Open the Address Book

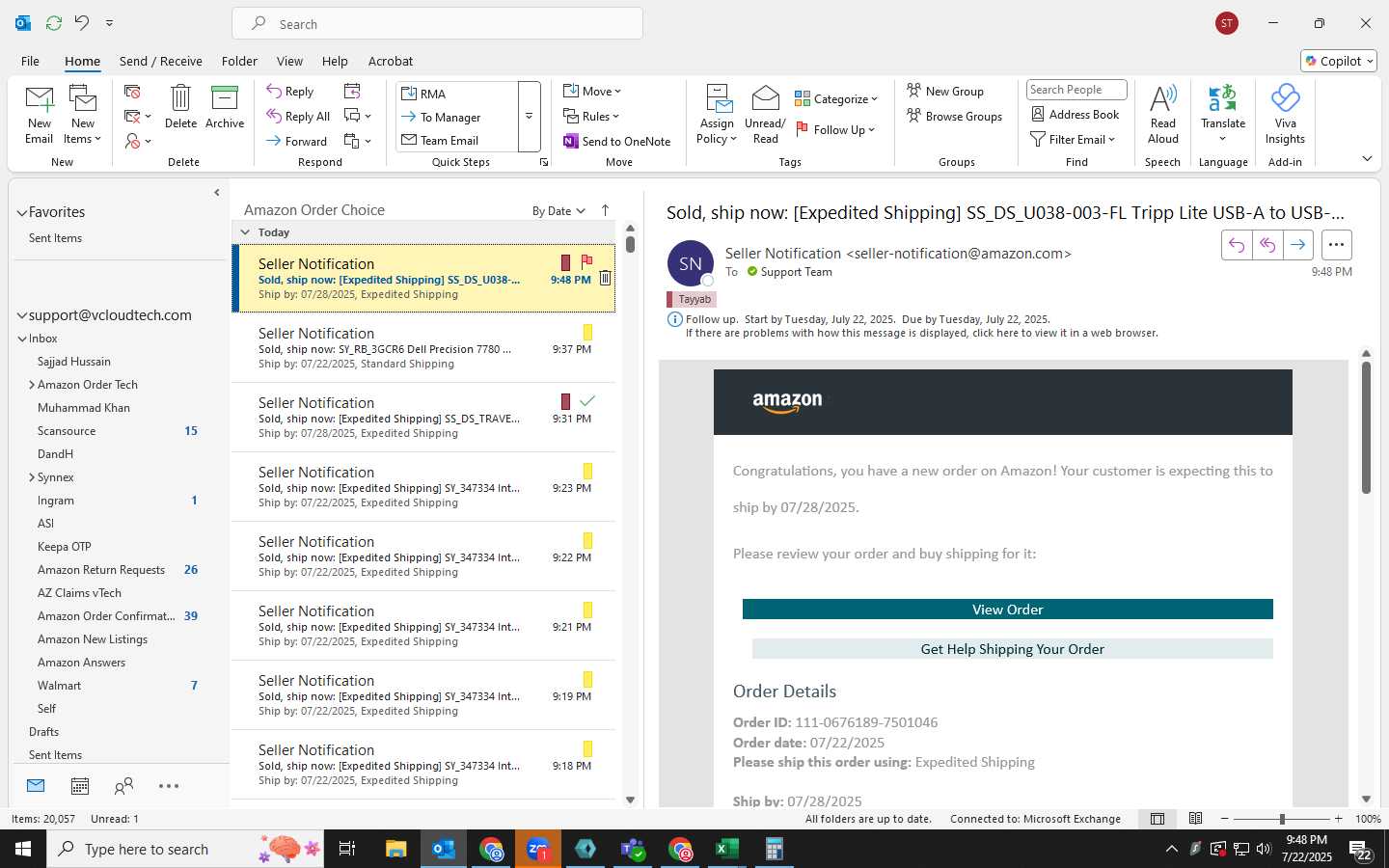click(1076, 114)
